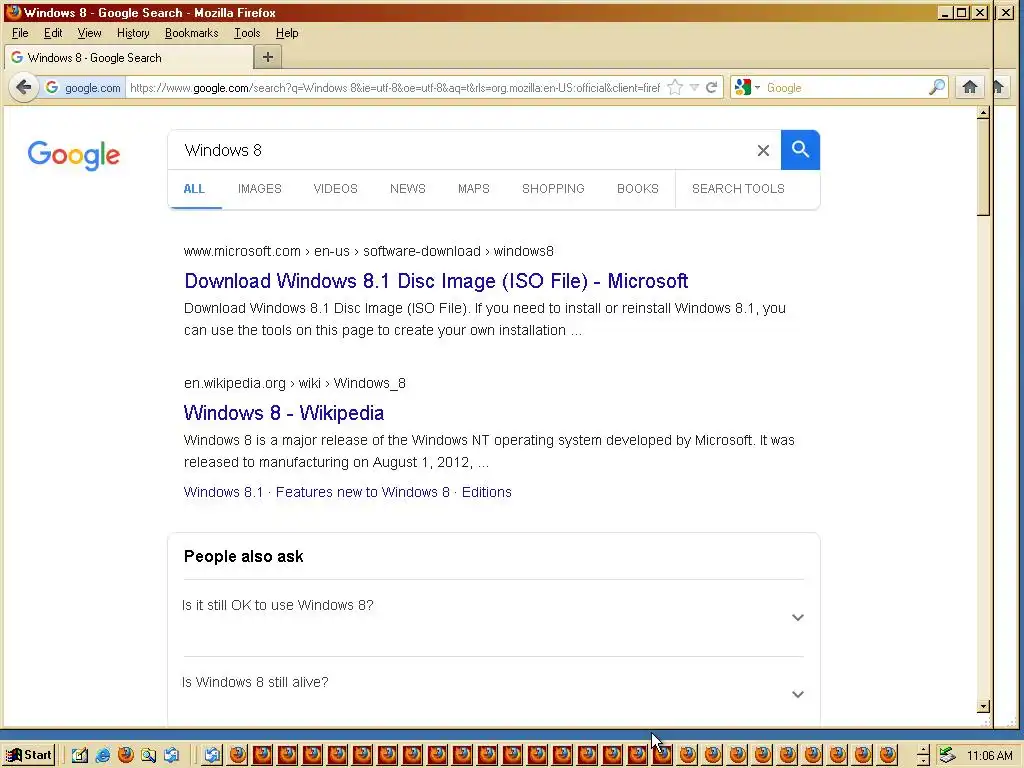Follow the Windows 8.1 sublink

223,492
